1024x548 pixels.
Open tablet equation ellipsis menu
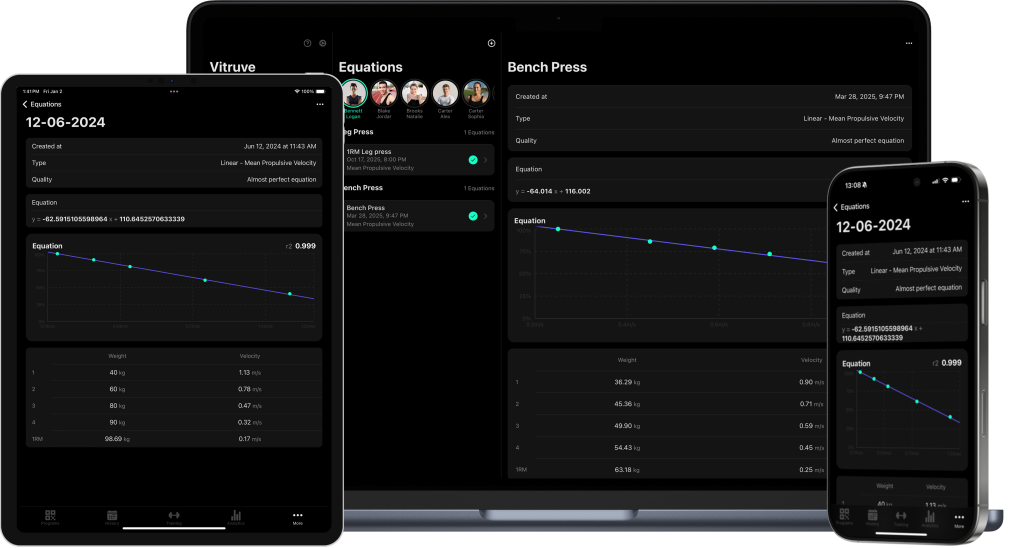tap(319, 104)
